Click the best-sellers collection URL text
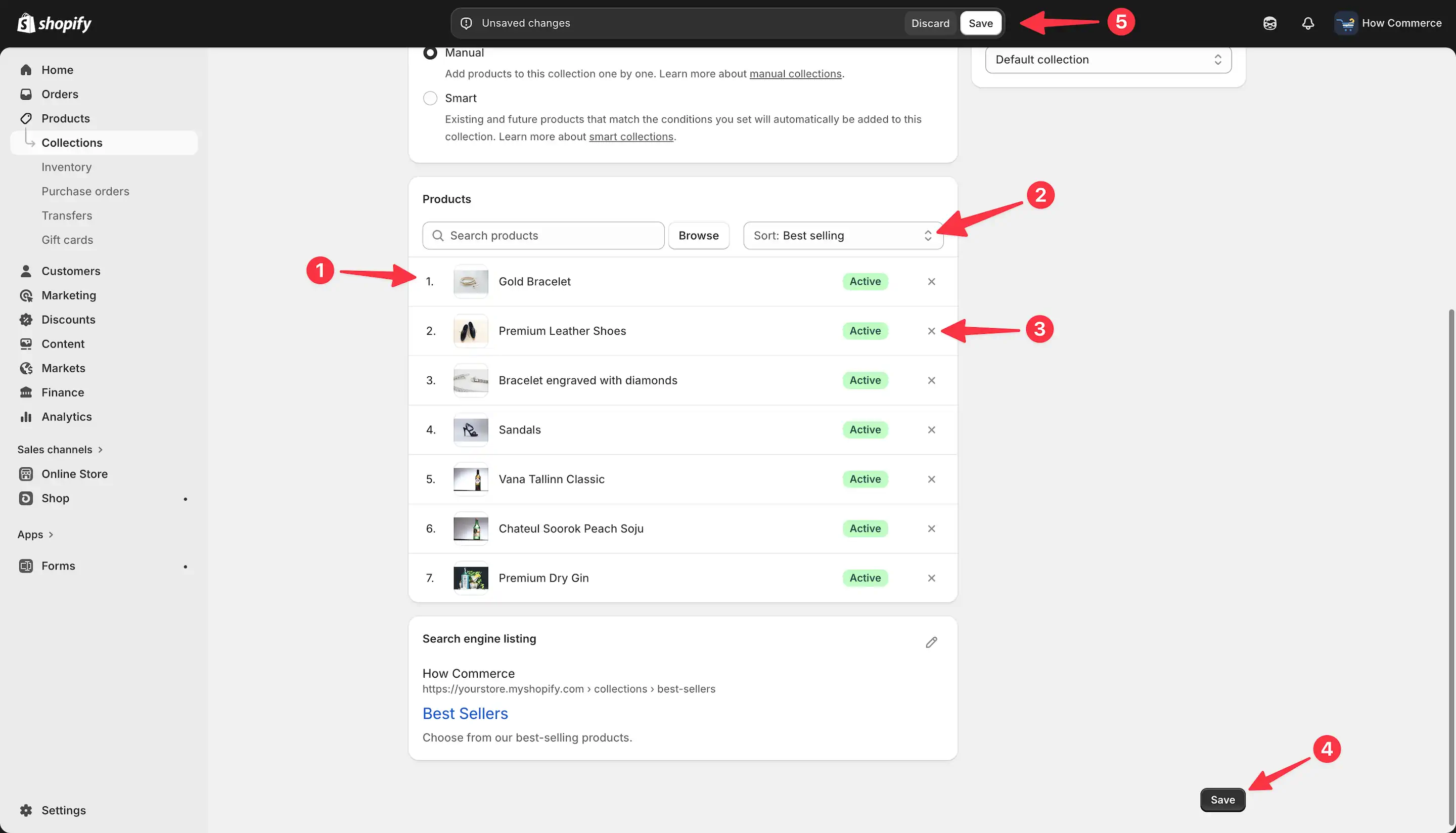This screenshot has height=833, width=1456. point(568,689)
